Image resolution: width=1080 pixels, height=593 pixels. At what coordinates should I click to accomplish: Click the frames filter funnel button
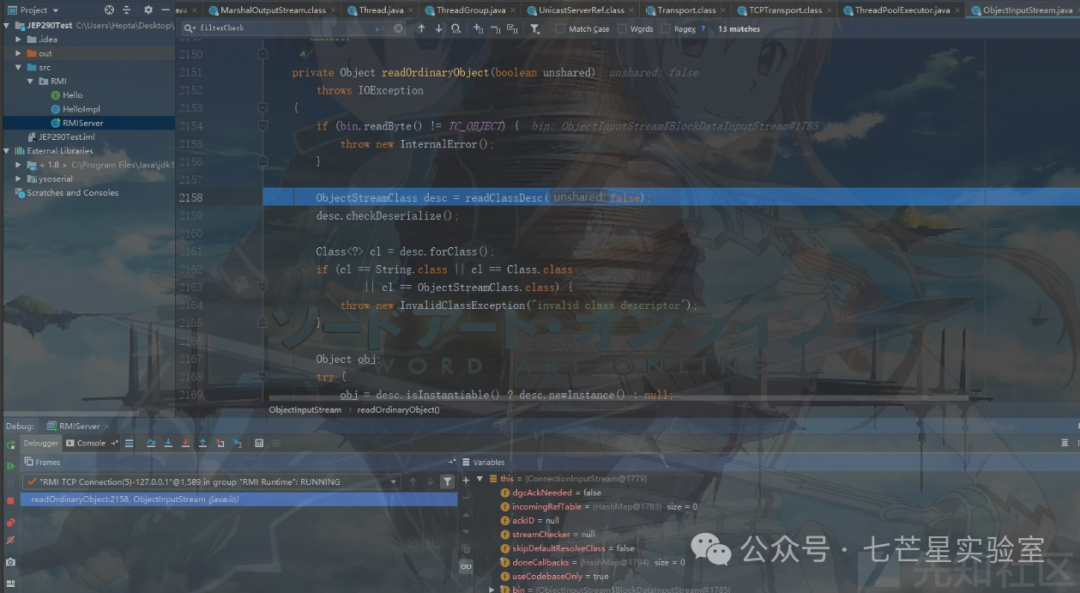coord(448,481)
